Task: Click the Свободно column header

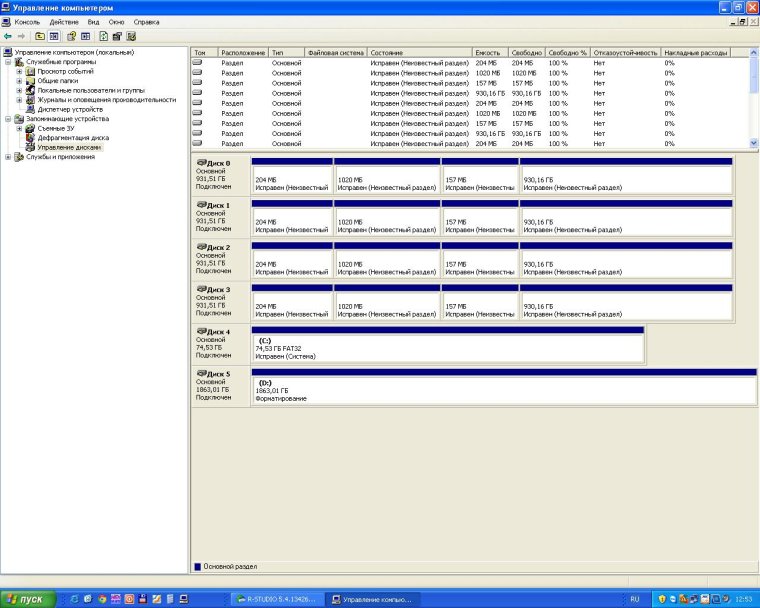Action: point(527,52)
